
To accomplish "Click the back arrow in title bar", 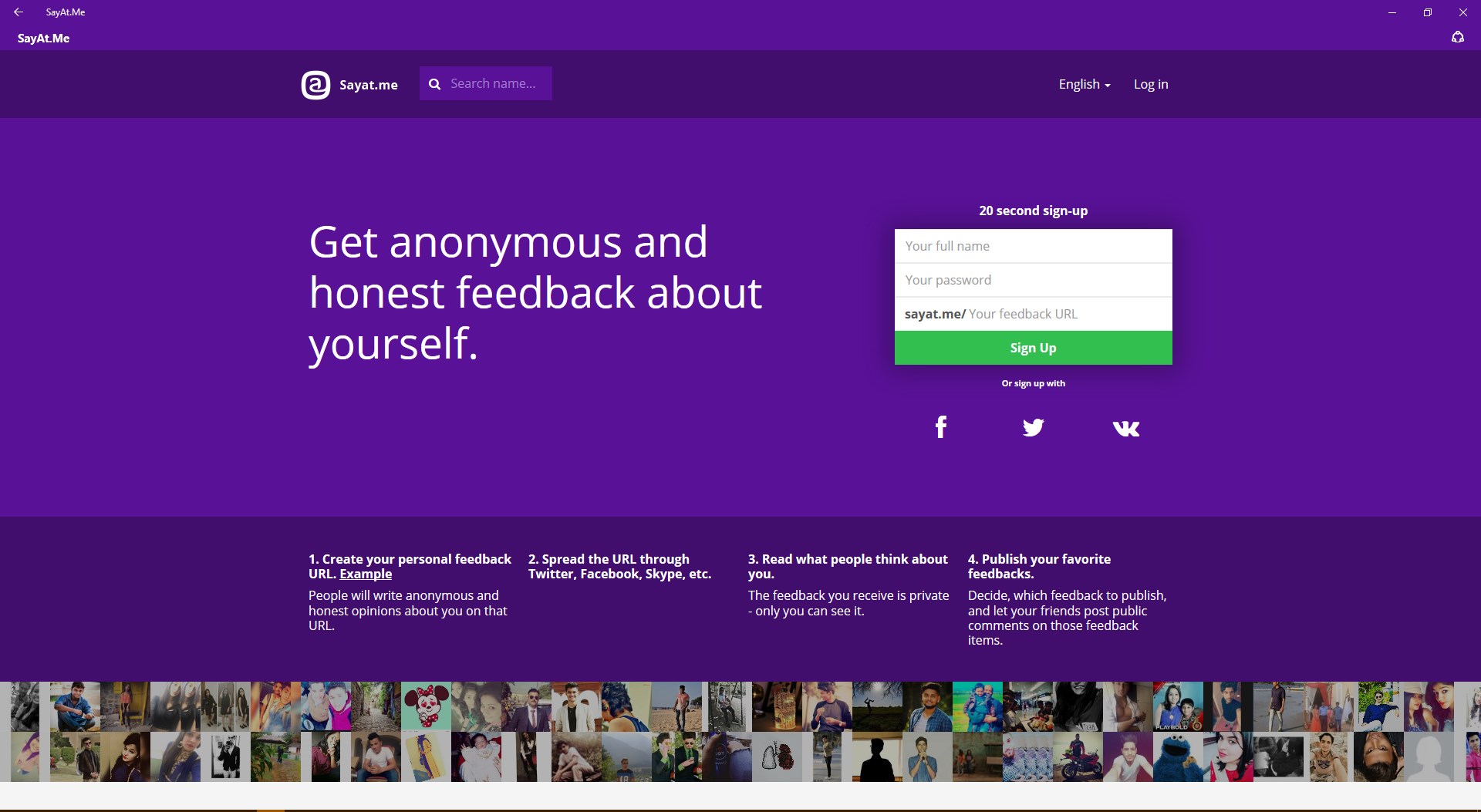I will 19,12.
